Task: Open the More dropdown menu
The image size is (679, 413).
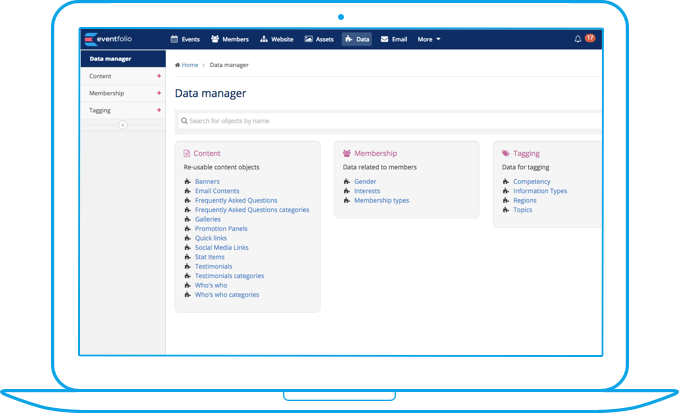Action: (429, 39)
